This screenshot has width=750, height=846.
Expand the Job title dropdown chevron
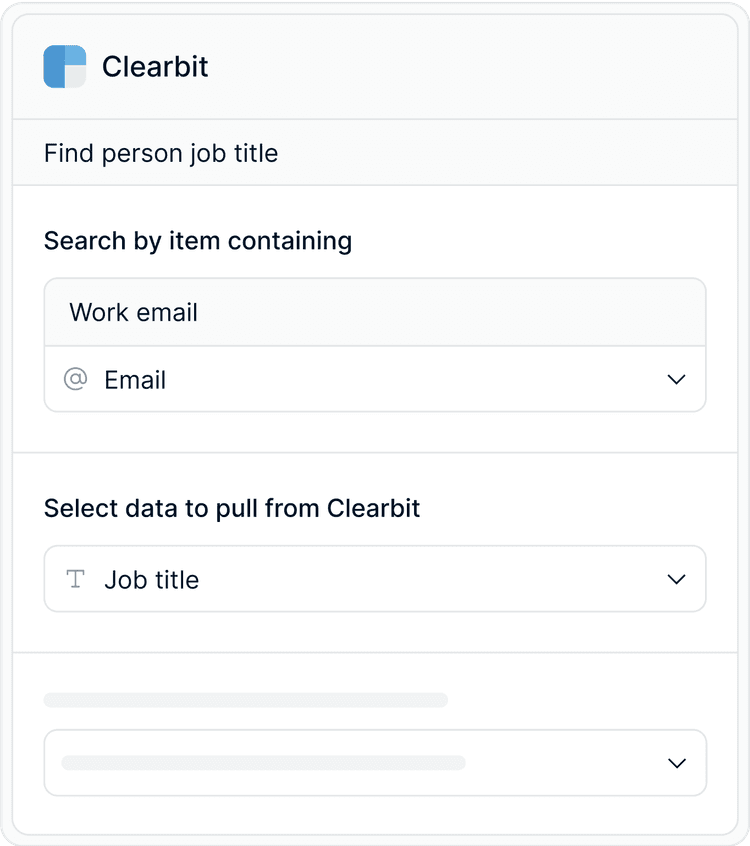coord(676,579)
